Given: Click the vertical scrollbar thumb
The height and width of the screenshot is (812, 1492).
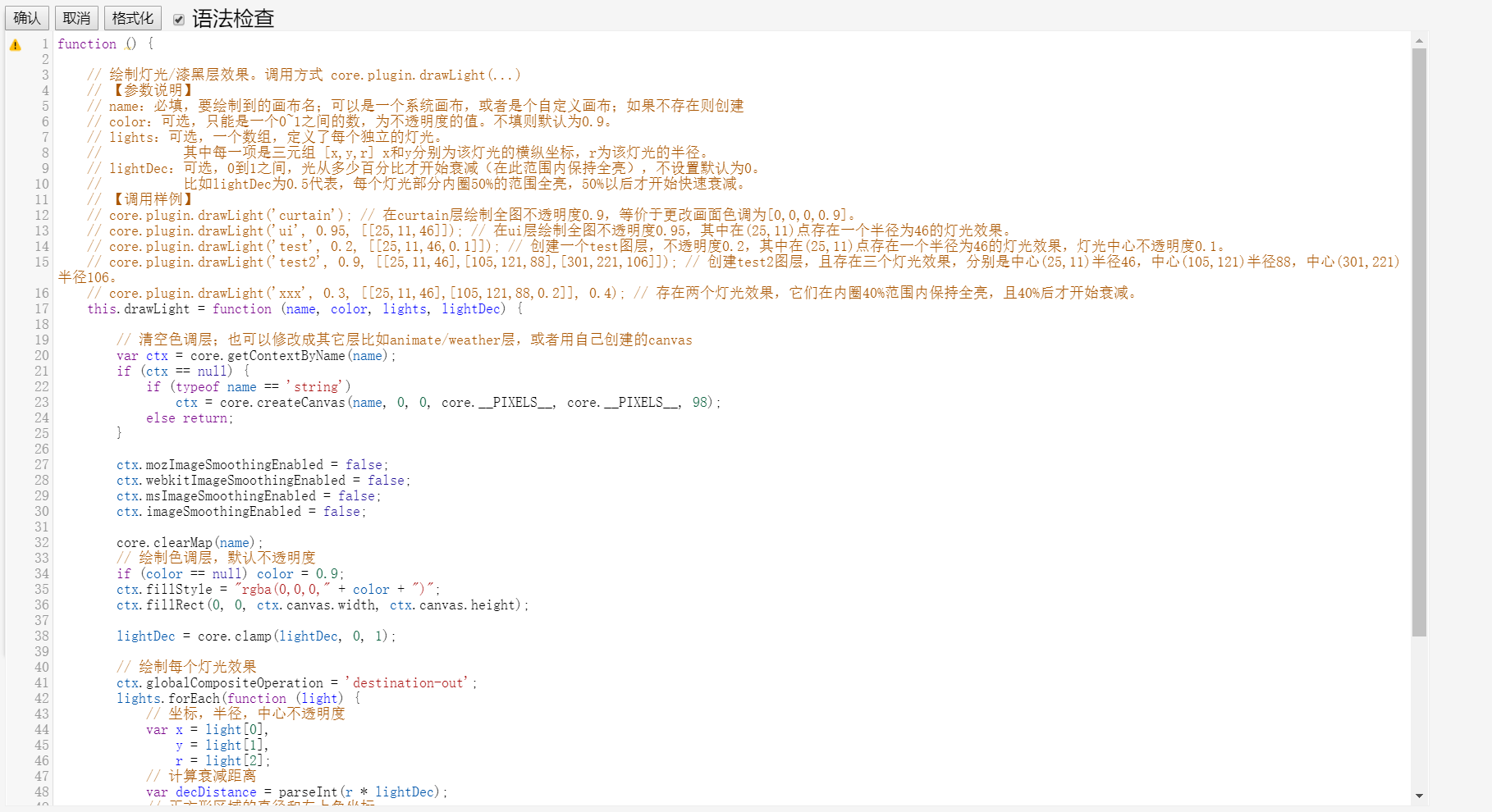Looking at the screenshot, I should [1419, 340].
